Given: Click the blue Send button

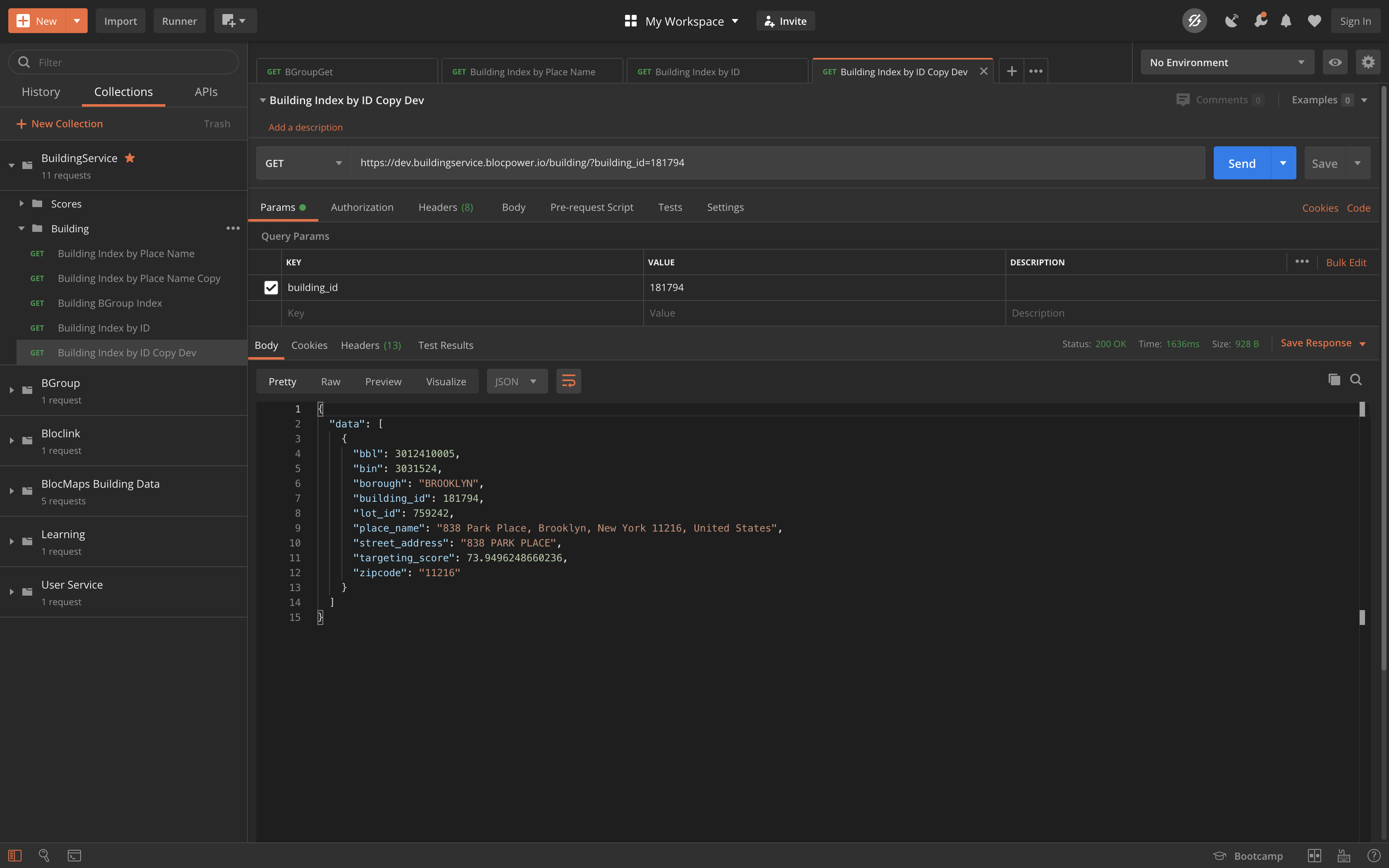Looking at the screenshot, I should (x=1241, y=163).
